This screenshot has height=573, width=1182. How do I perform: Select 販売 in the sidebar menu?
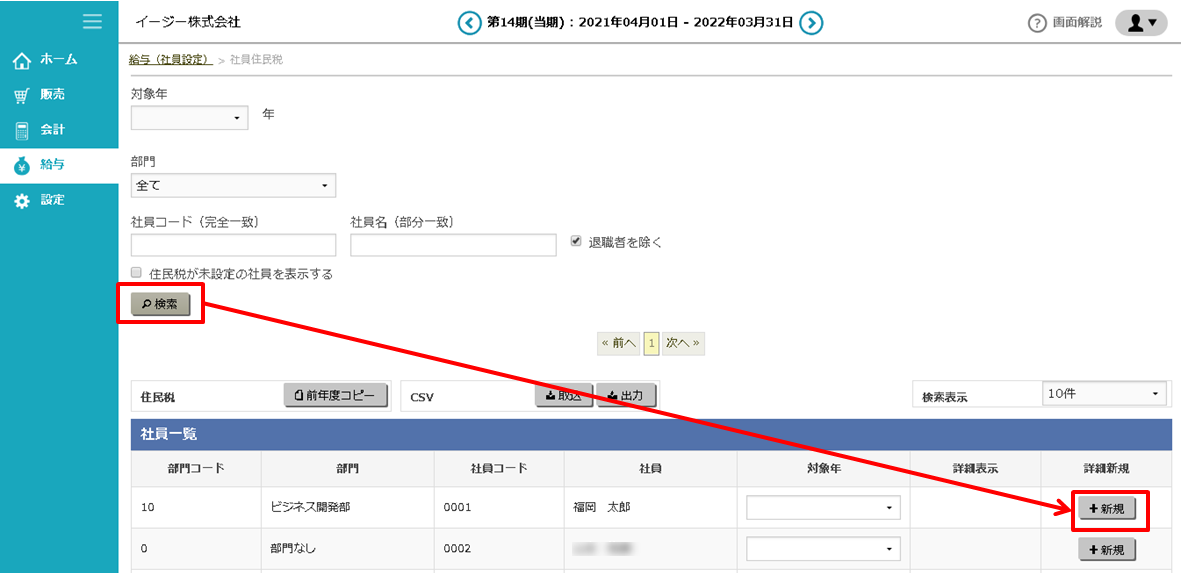click(52, 94)
